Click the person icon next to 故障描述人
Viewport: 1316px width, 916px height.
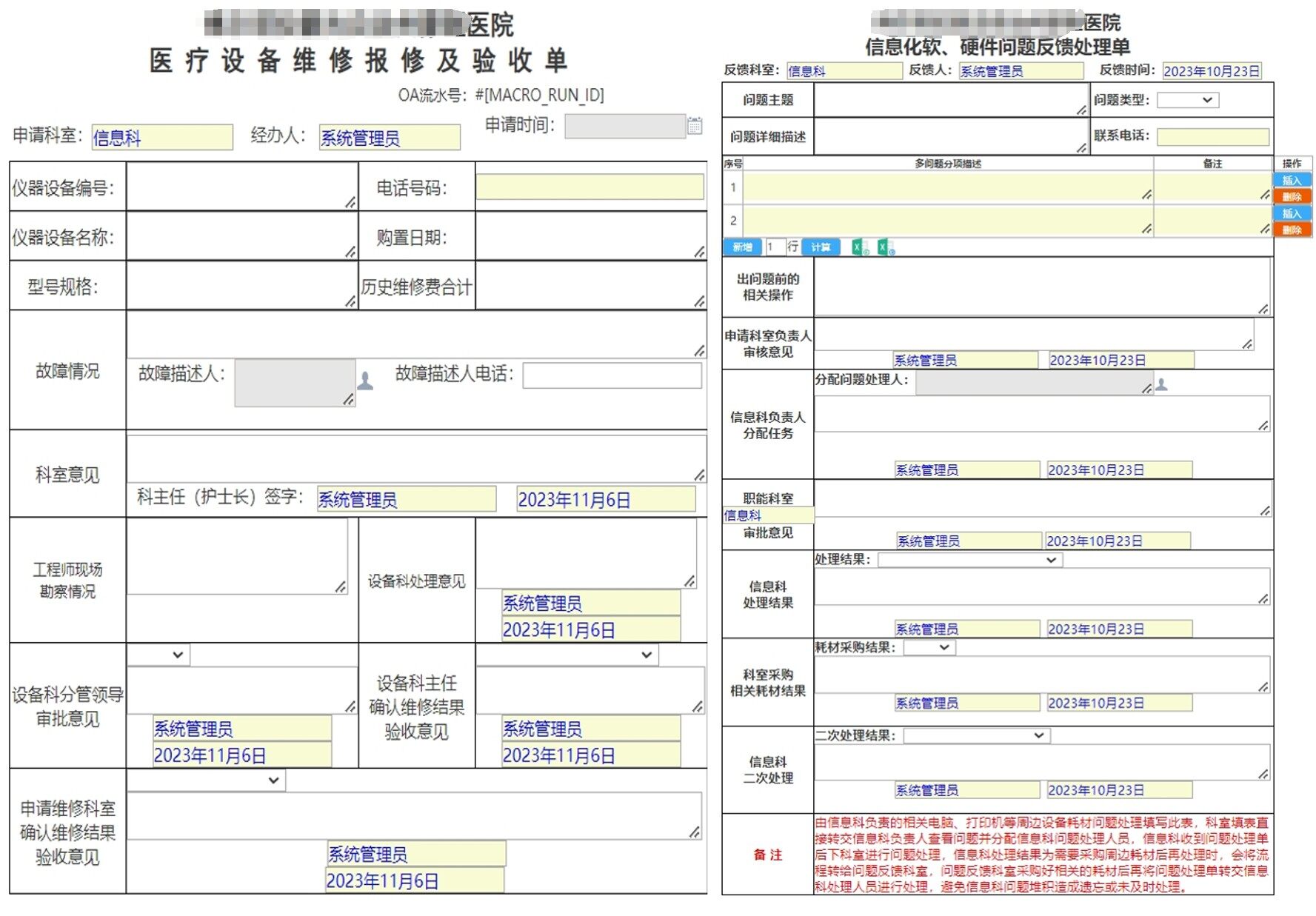365,381
